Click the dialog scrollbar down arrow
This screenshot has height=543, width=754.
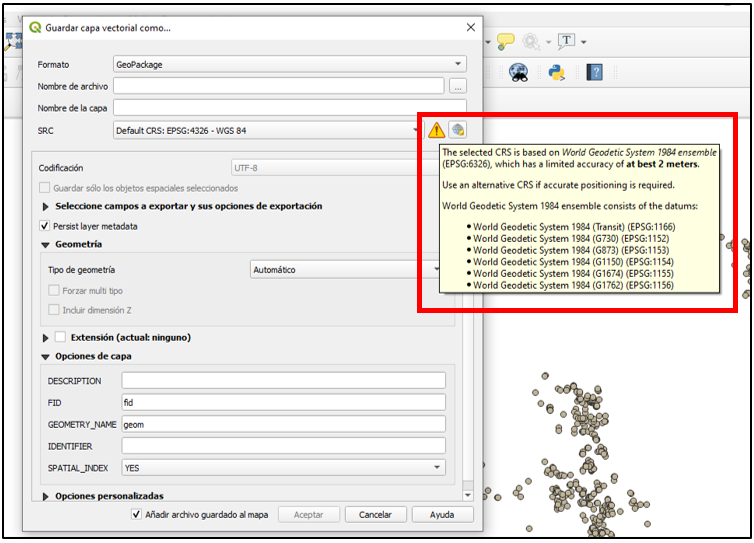(468, 495)
